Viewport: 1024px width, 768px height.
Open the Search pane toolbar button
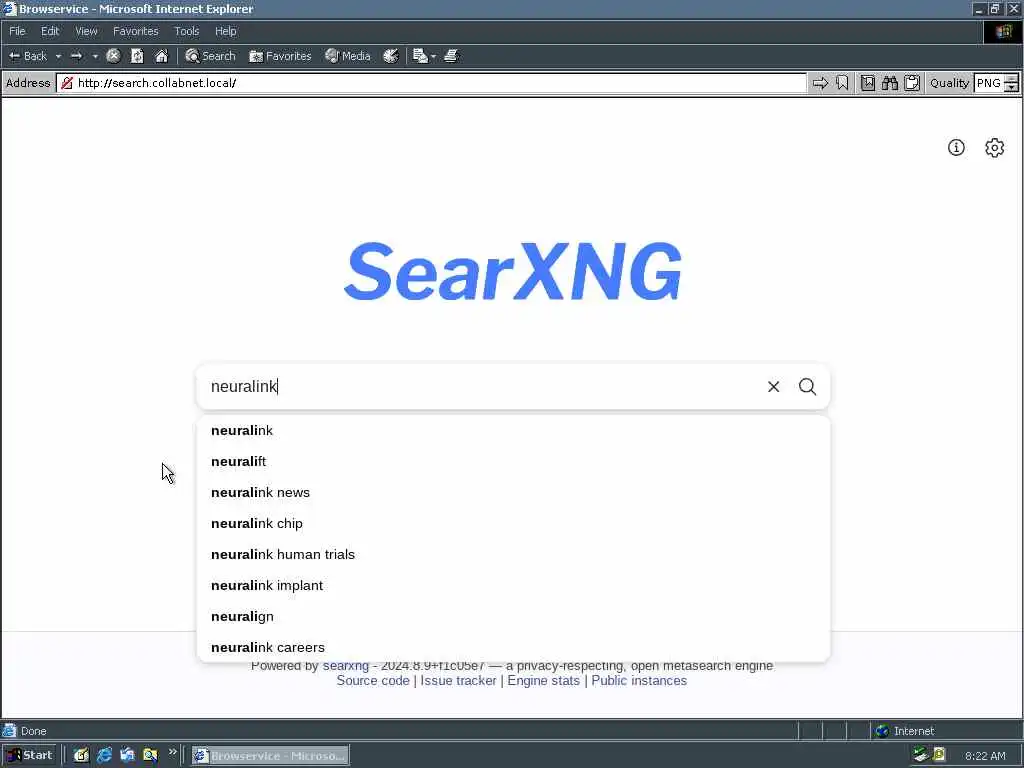pos(210,56)
